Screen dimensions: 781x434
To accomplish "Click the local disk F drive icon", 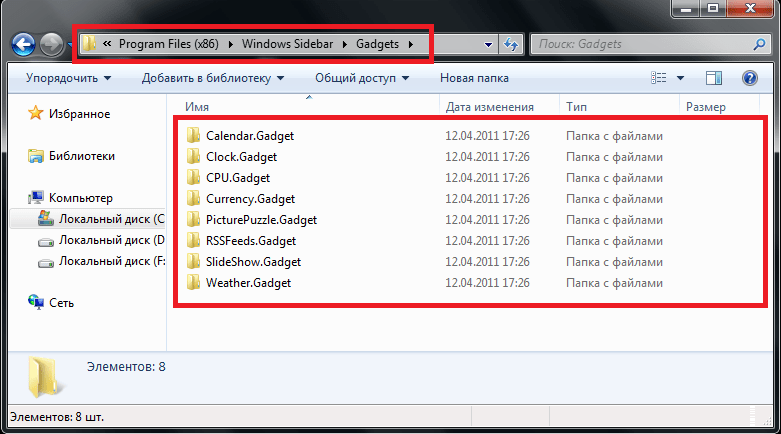I will click(x=46, y=263).
